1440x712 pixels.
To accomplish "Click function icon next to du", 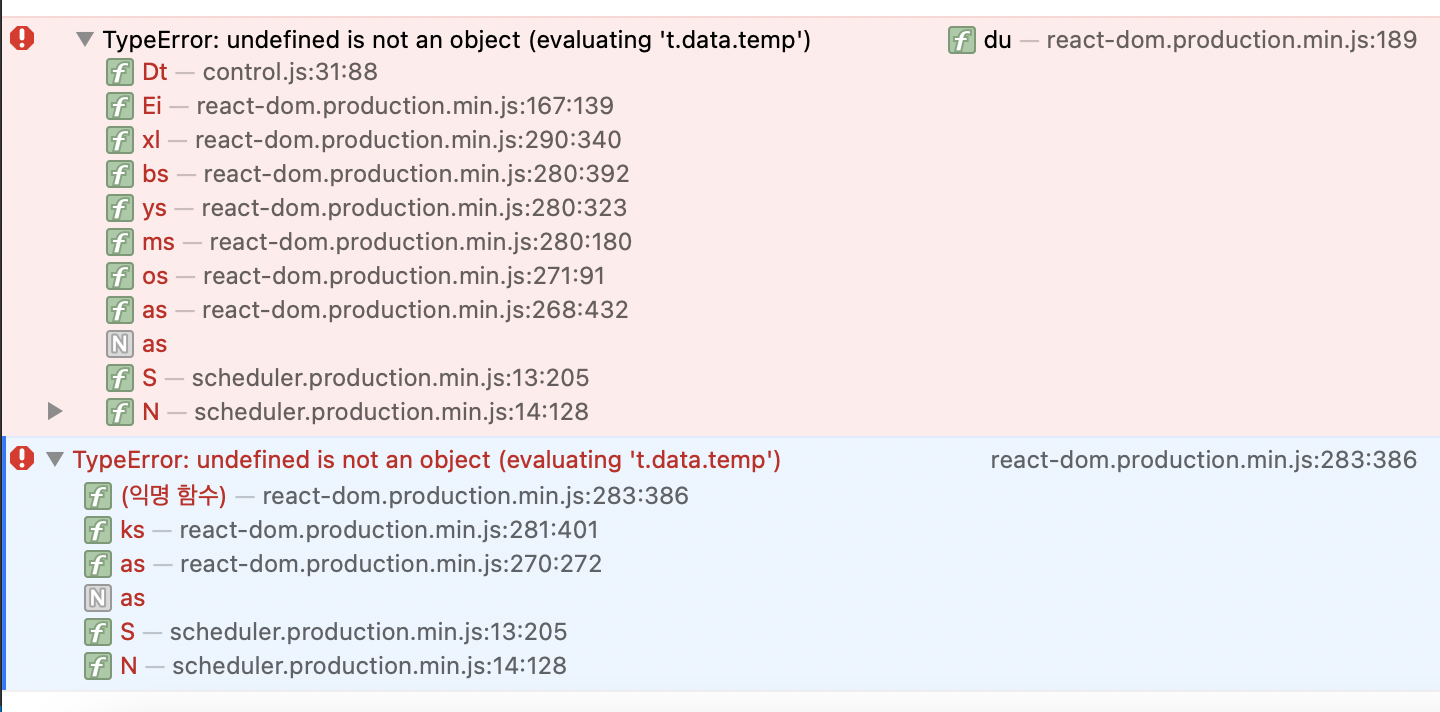I will coord(962,40).
